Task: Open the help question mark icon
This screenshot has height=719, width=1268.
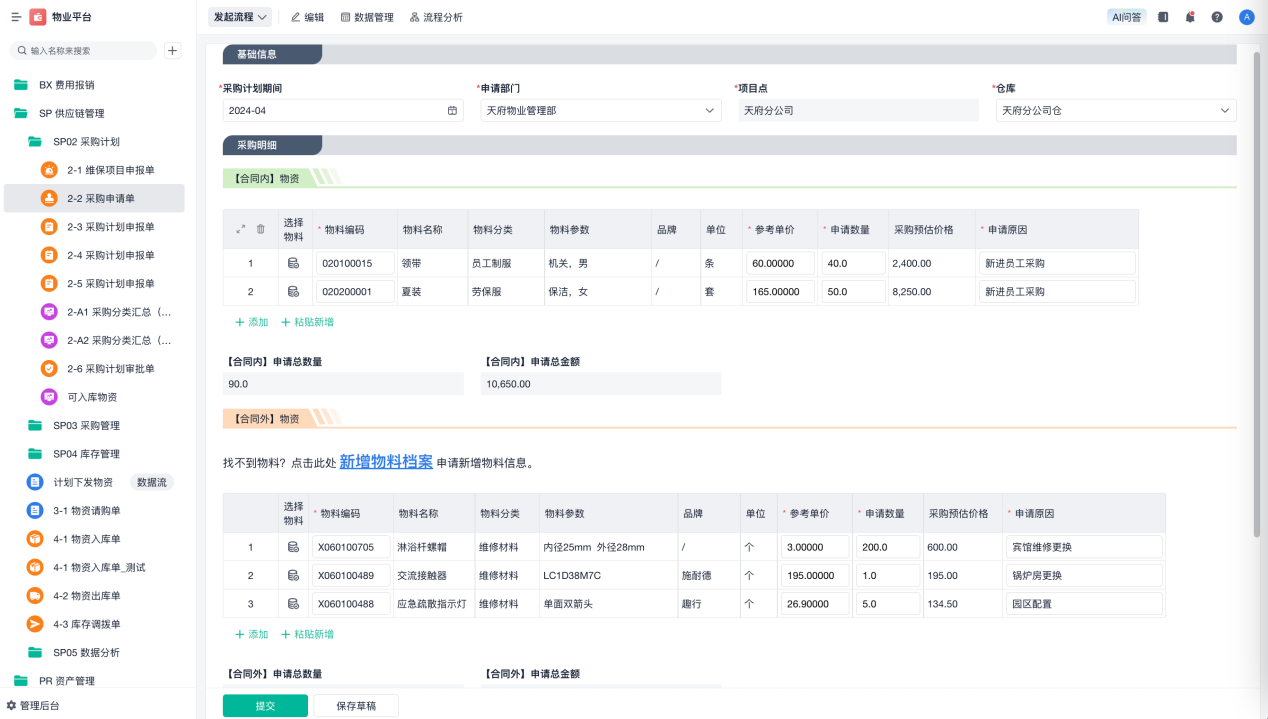Action: 1217,17
